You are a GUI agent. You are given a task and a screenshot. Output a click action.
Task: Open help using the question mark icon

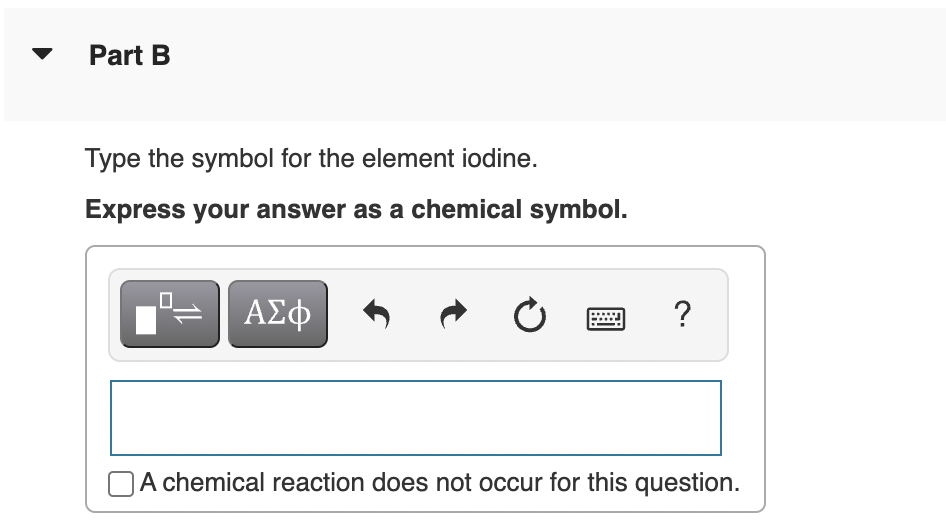682,314
